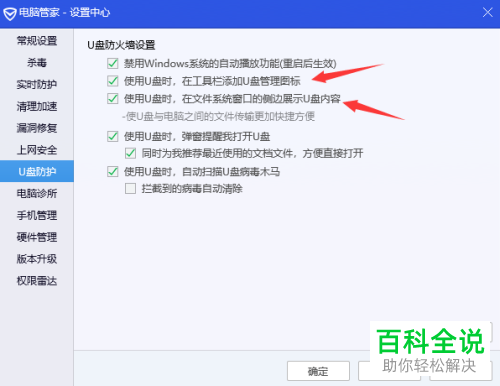Open the 上网安全 section

37,150
